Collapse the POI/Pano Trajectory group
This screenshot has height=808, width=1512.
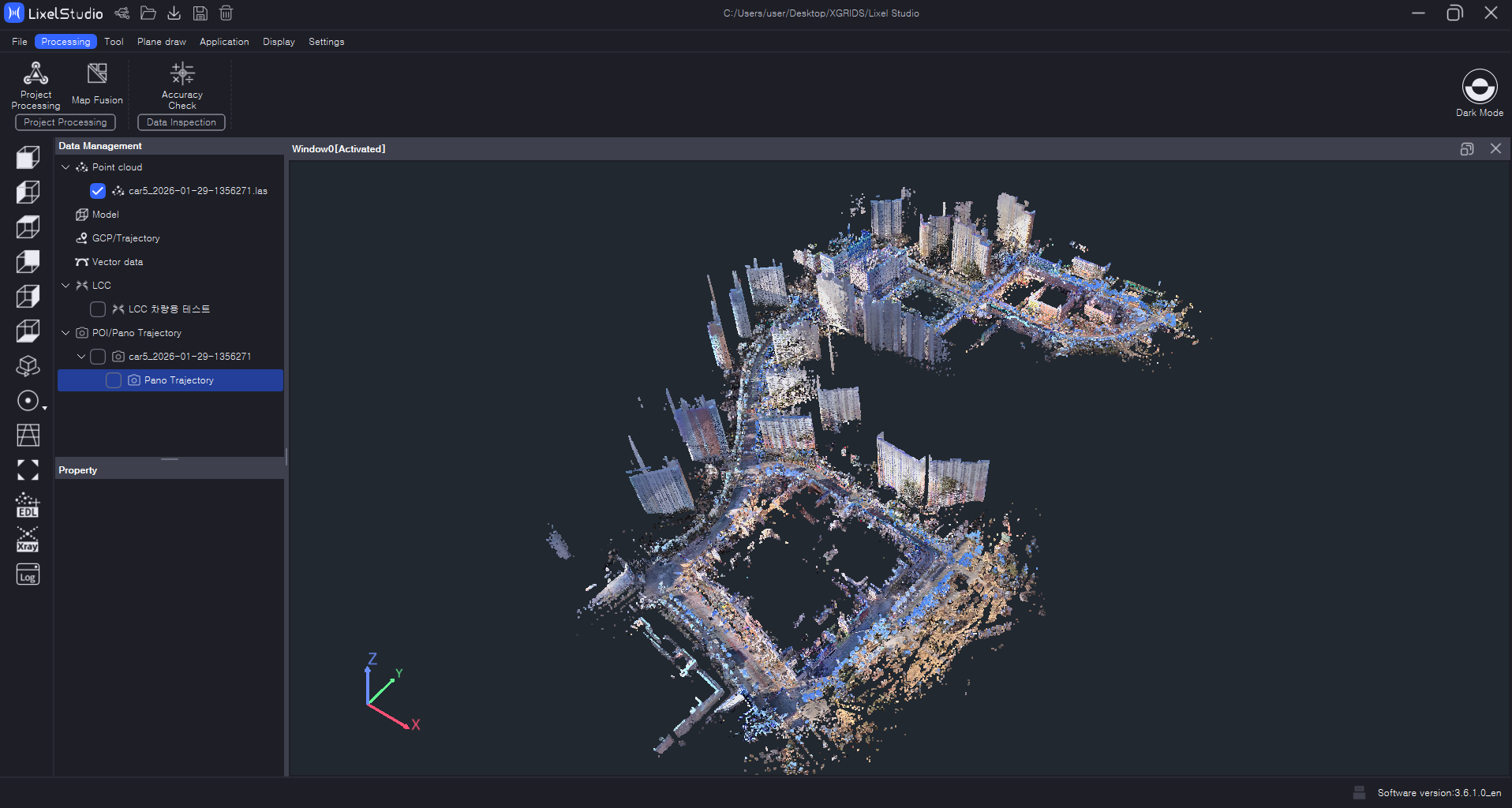[65, 333]
